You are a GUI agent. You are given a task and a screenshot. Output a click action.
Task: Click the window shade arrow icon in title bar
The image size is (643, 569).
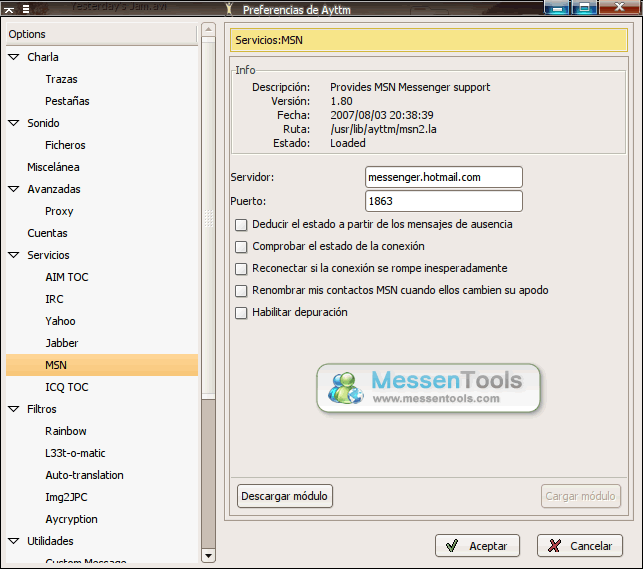9,9
